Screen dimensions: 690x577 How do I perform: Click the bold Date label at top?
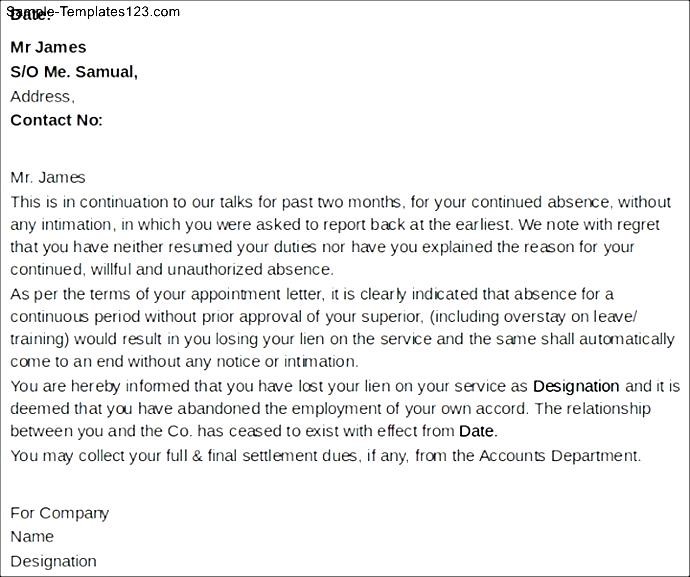30,16
